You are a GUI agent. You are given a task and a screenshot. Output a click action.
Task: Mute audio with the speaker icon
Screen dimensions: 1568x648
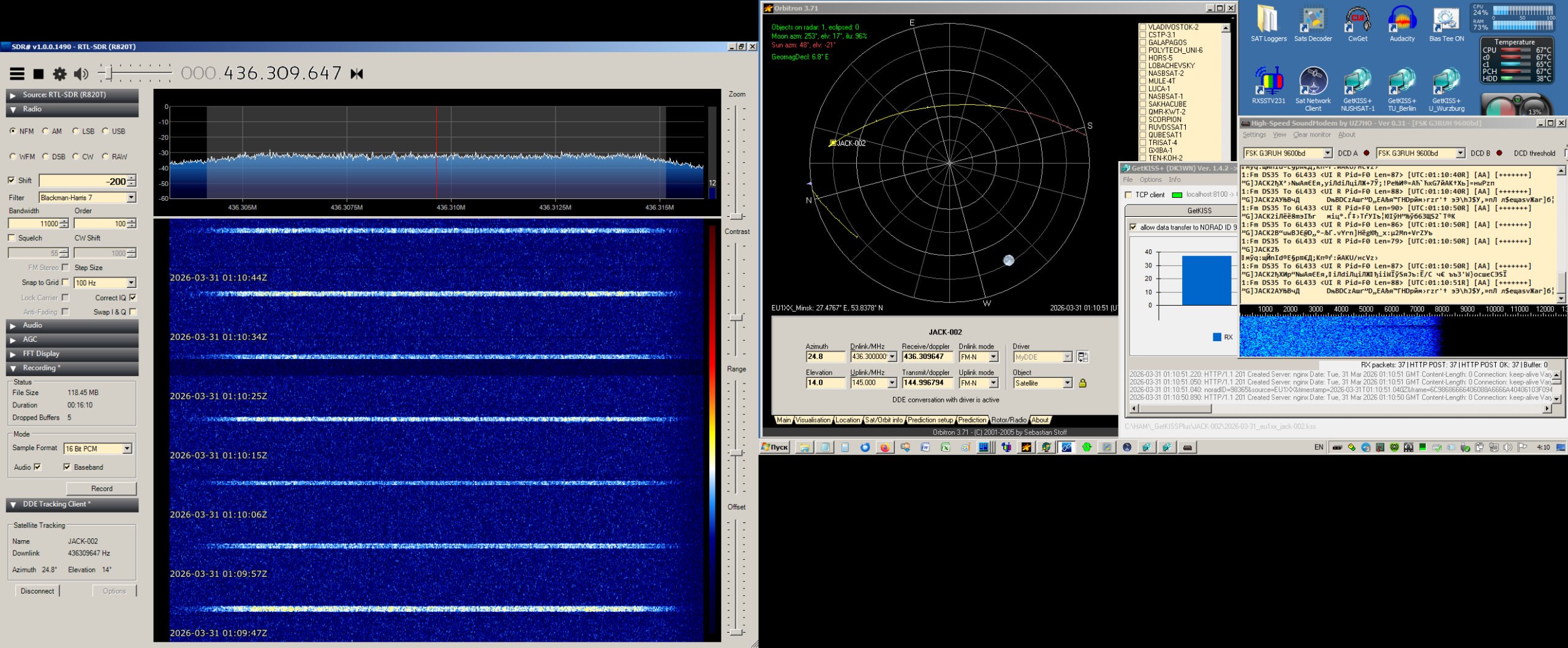tap(80, 74)
